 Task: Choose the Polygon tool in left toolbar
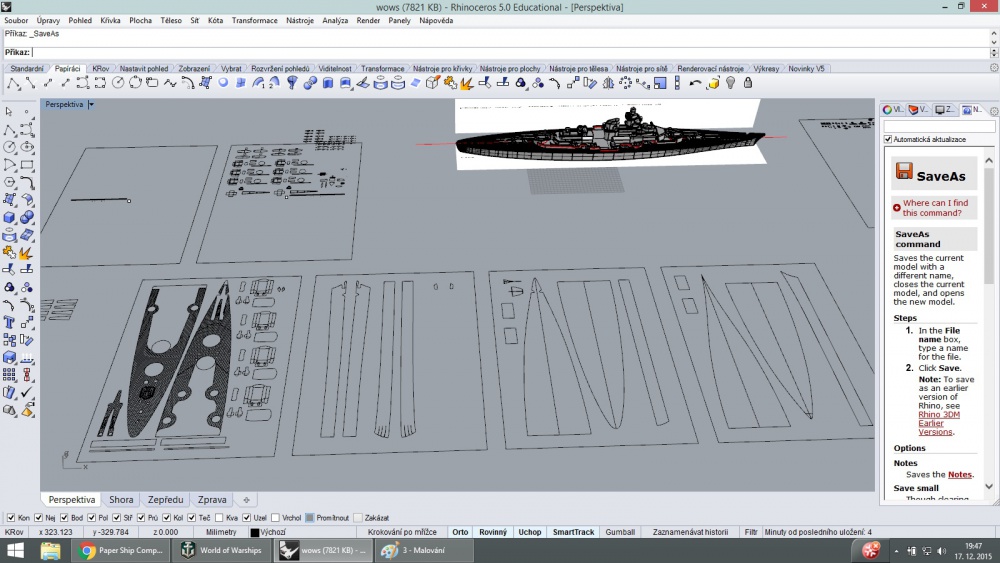(x=9, y=182)
